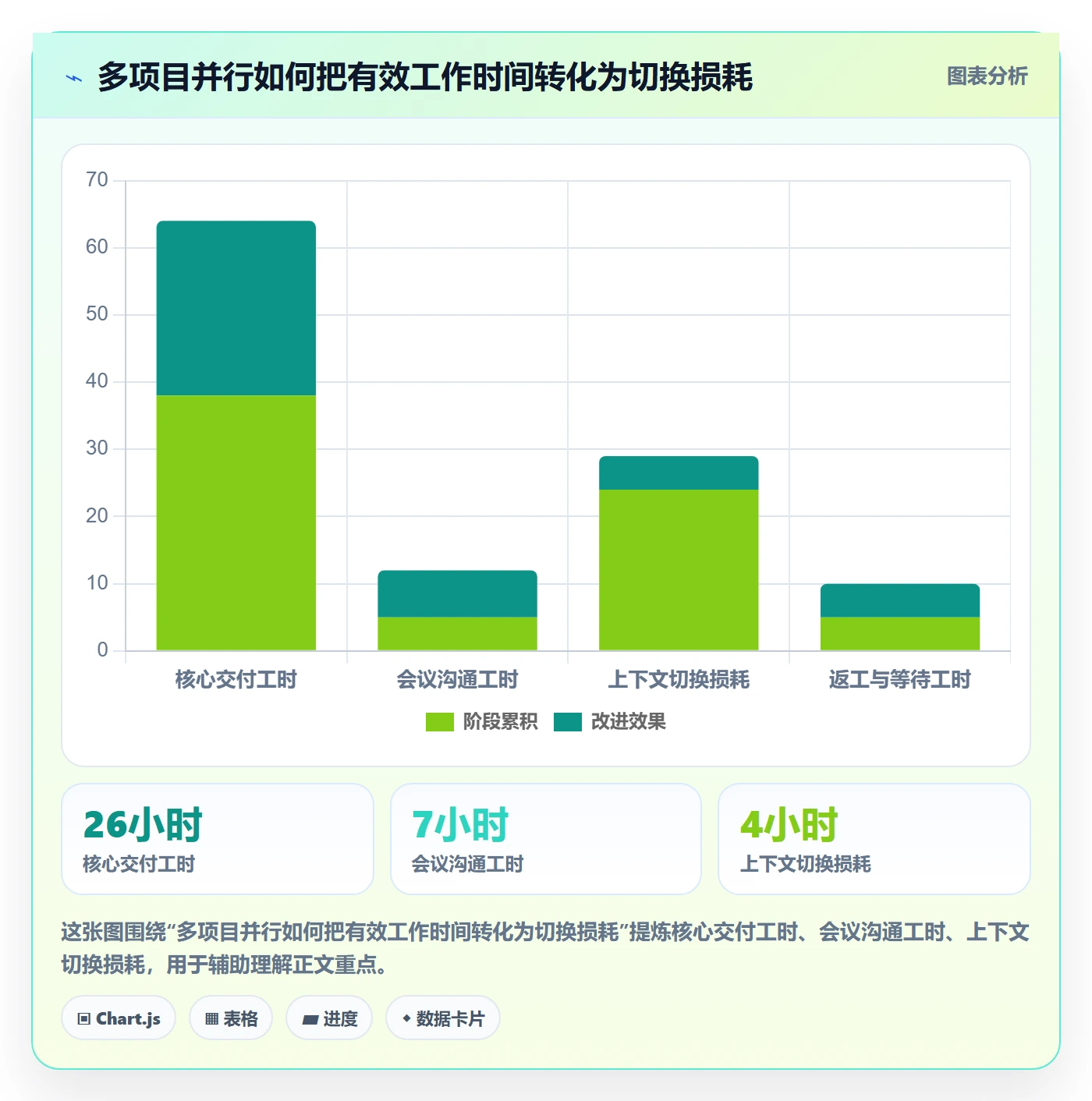Click the 核心交付工时 x-axis label

tap(236, 680)
